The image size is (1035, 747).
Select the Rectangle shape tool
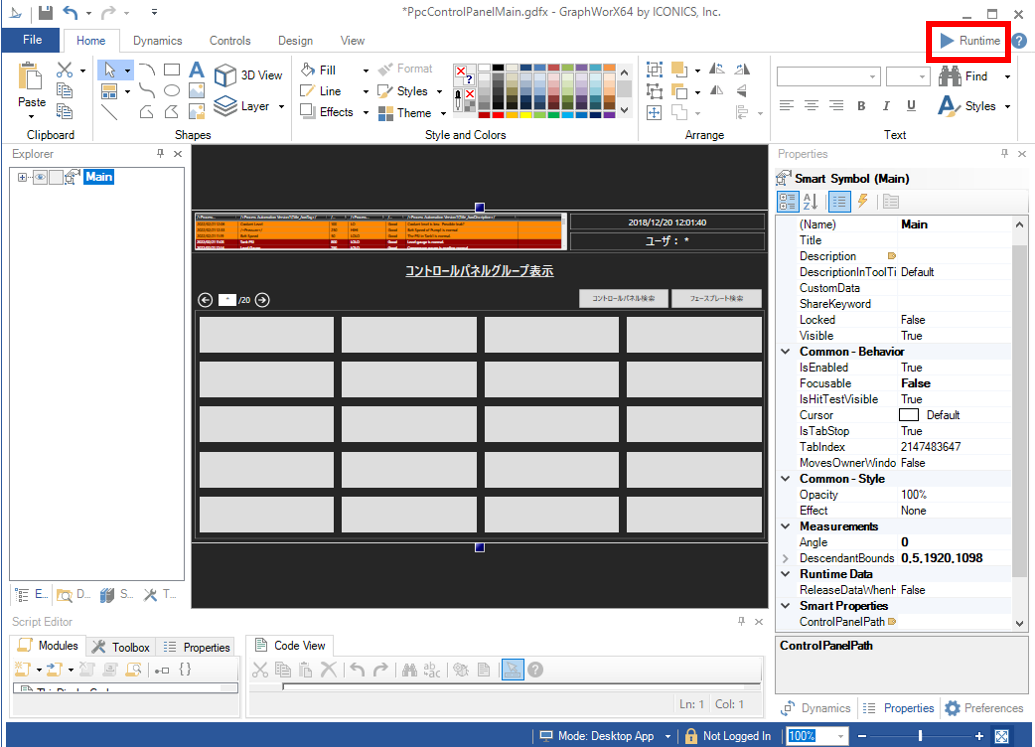[x=172, y=70]
